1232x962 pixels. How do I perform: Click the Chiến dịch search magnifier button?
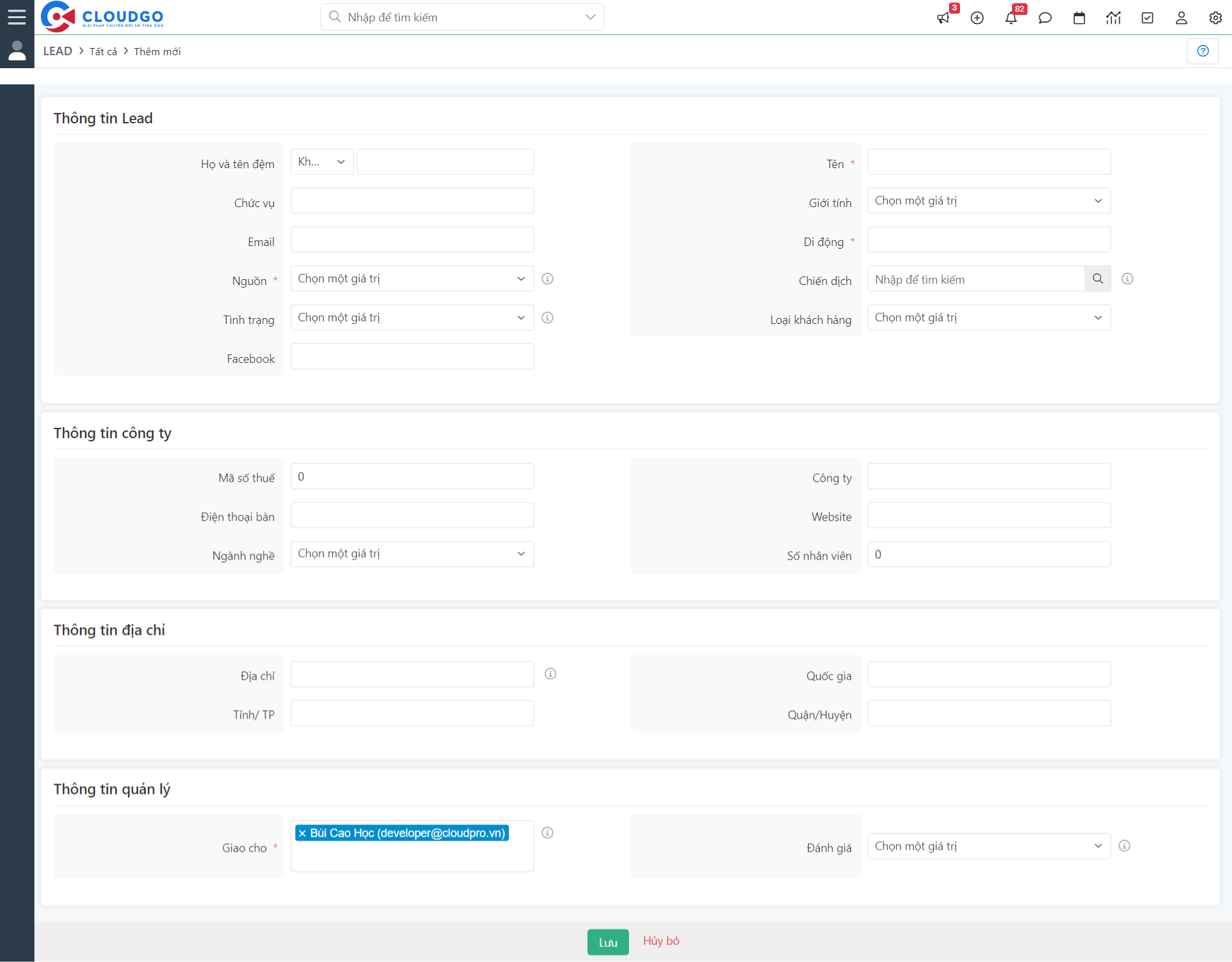tap(1098, 278)
